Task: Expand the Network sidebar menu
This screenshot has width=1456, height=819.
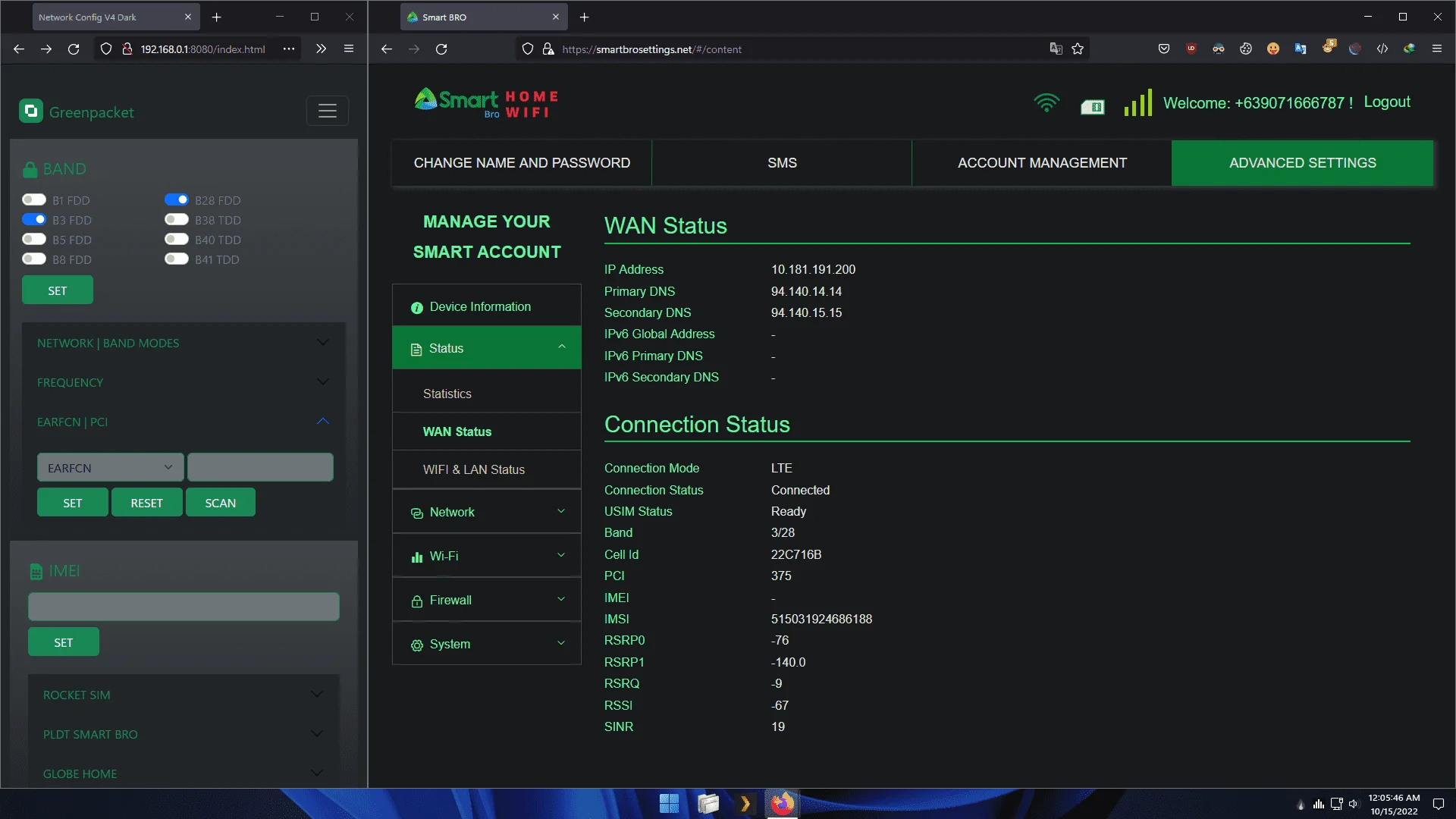Action: coord(487,512)
